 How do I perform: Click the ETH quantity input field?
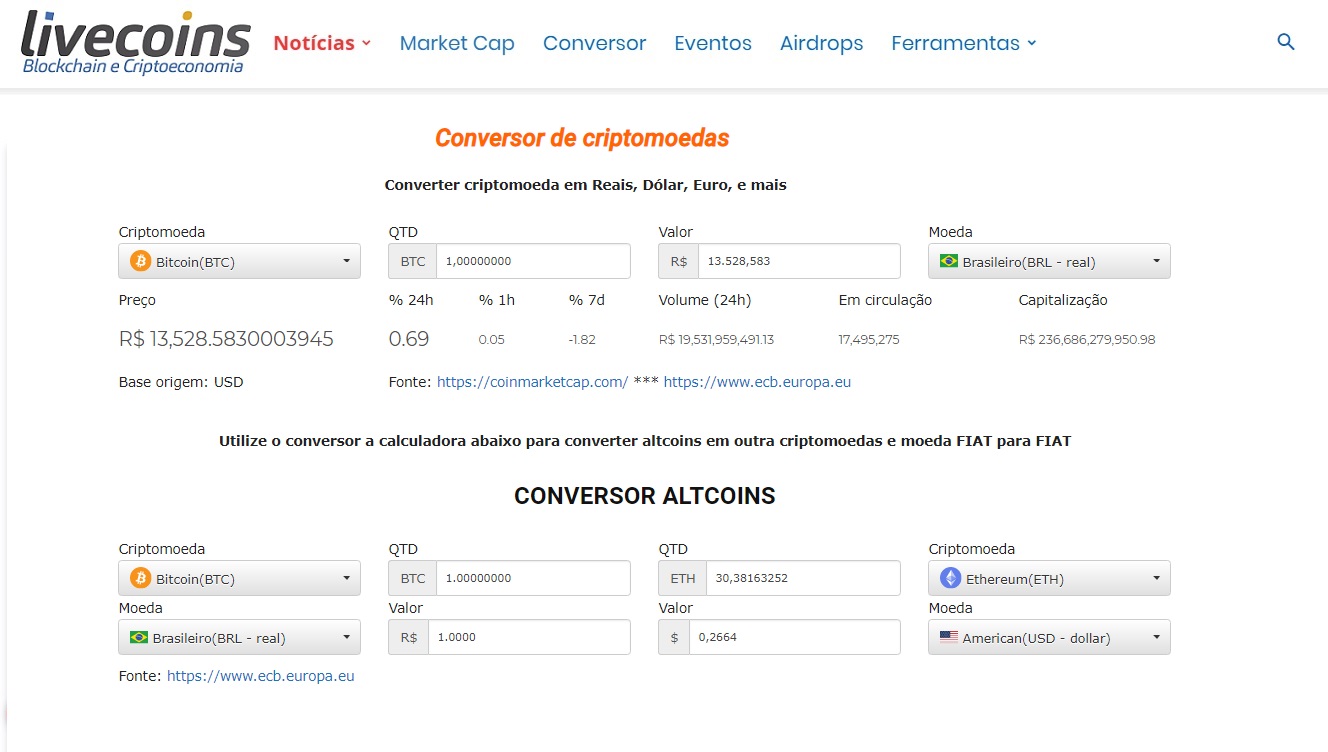click(802, 579)
